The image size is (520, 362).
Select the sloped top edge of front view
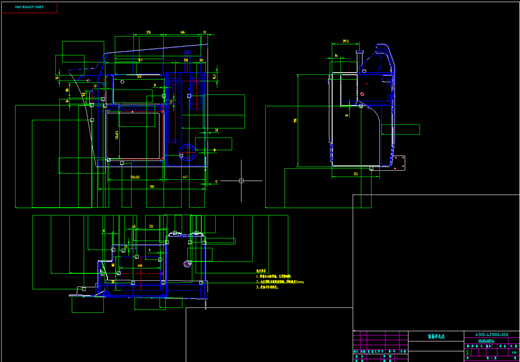tap(156, 48)
